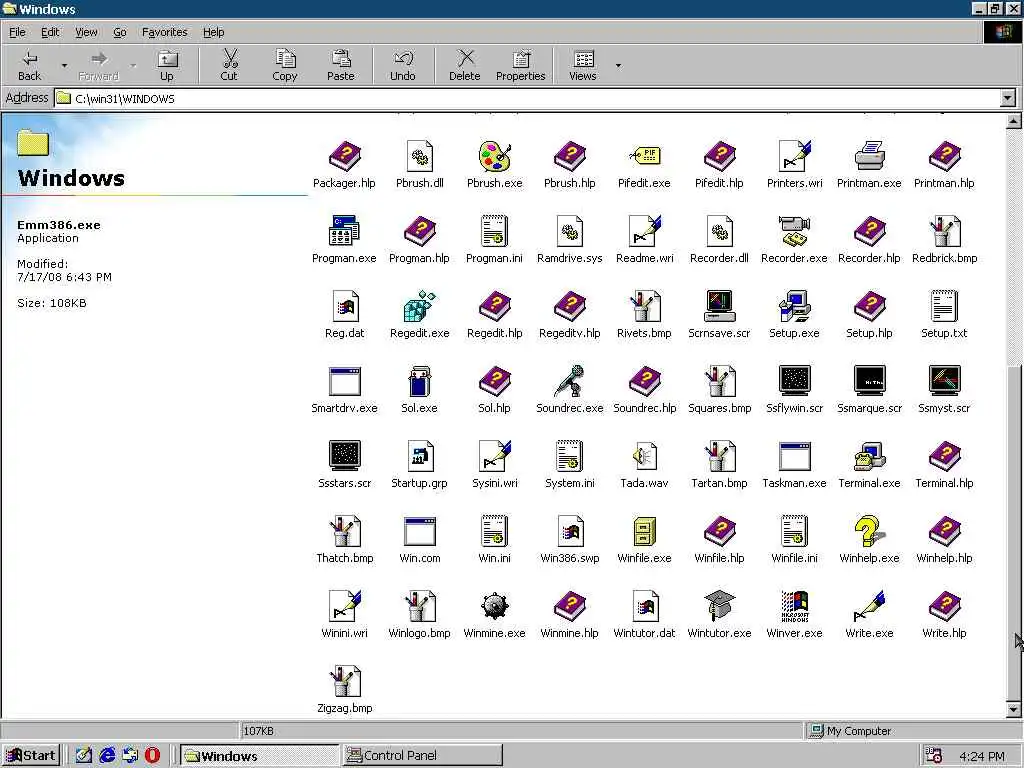
Task: Select the Winfile.exe file cabinet icon
Action: coord(645,531)
